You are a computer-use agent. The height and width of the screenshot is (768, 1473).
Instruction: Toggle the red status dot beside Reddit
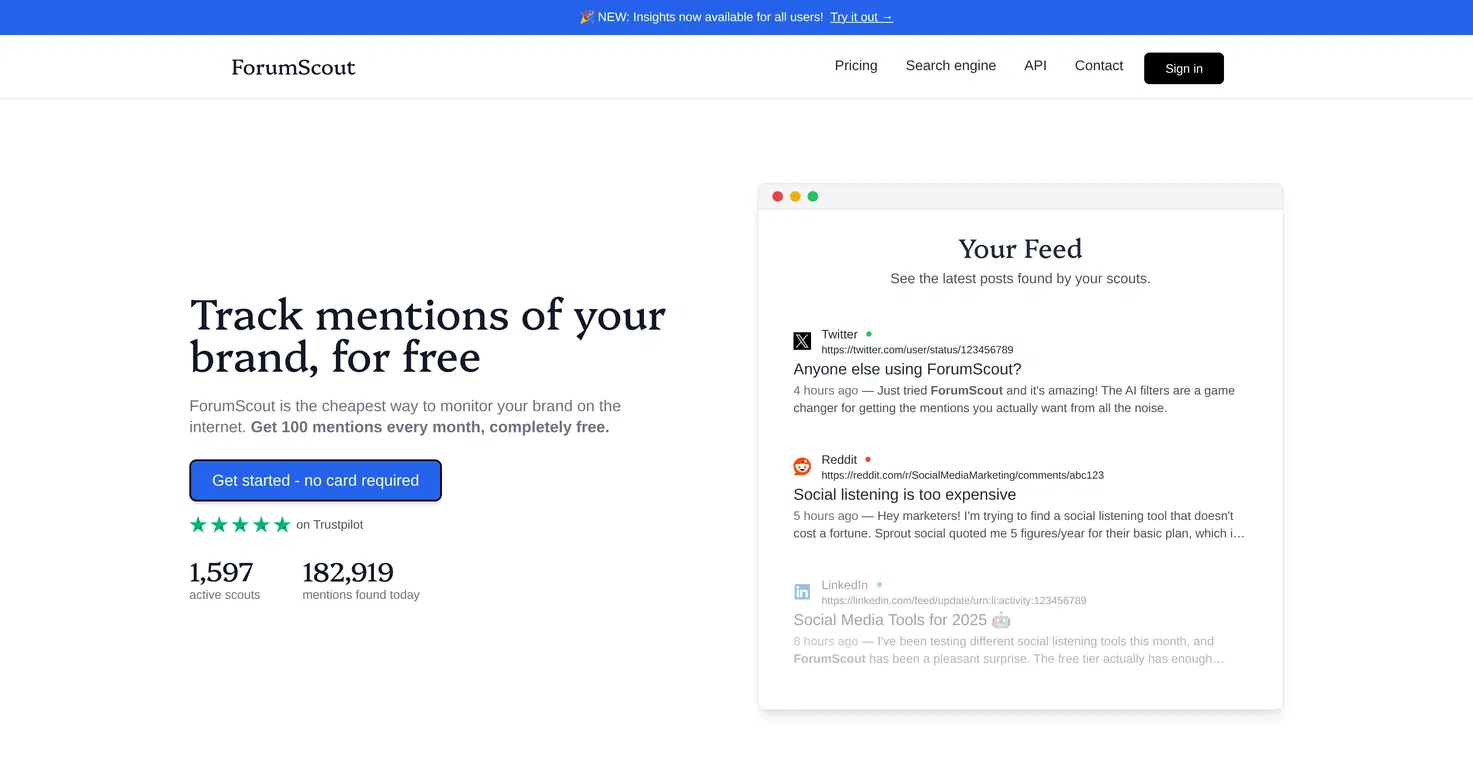(x=867, y=458)
